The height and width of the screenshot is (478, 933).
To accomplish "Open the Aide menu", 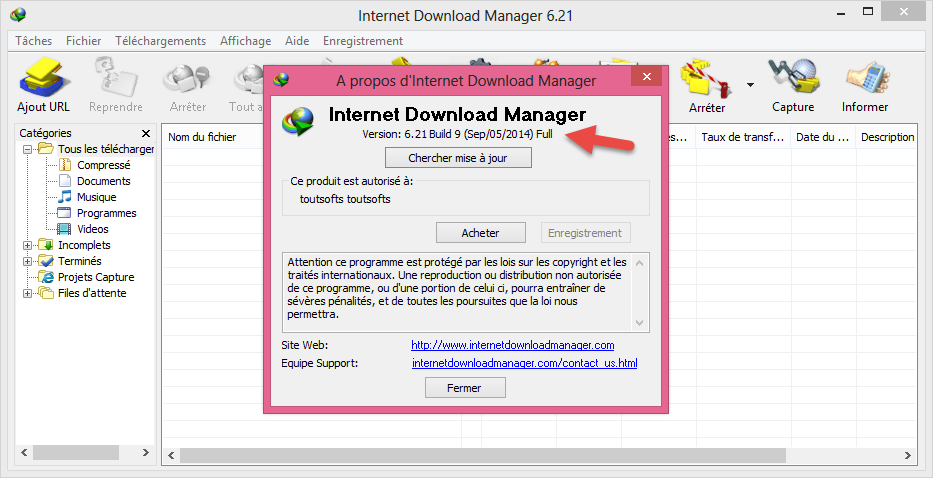I will click(297, 41).
